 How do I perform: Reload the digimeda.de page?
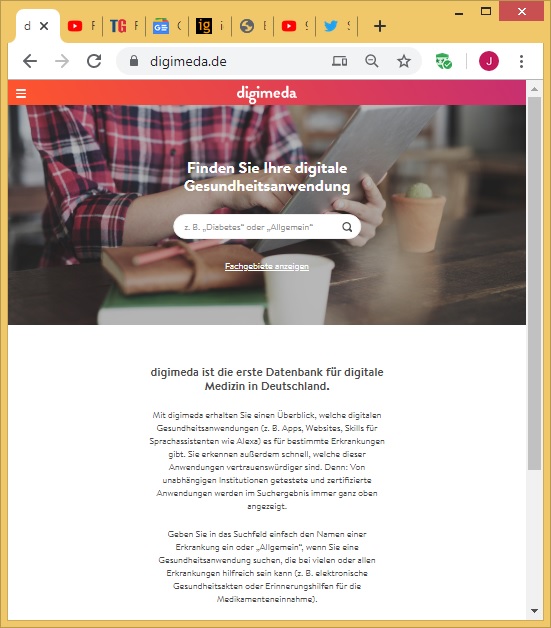94,61
